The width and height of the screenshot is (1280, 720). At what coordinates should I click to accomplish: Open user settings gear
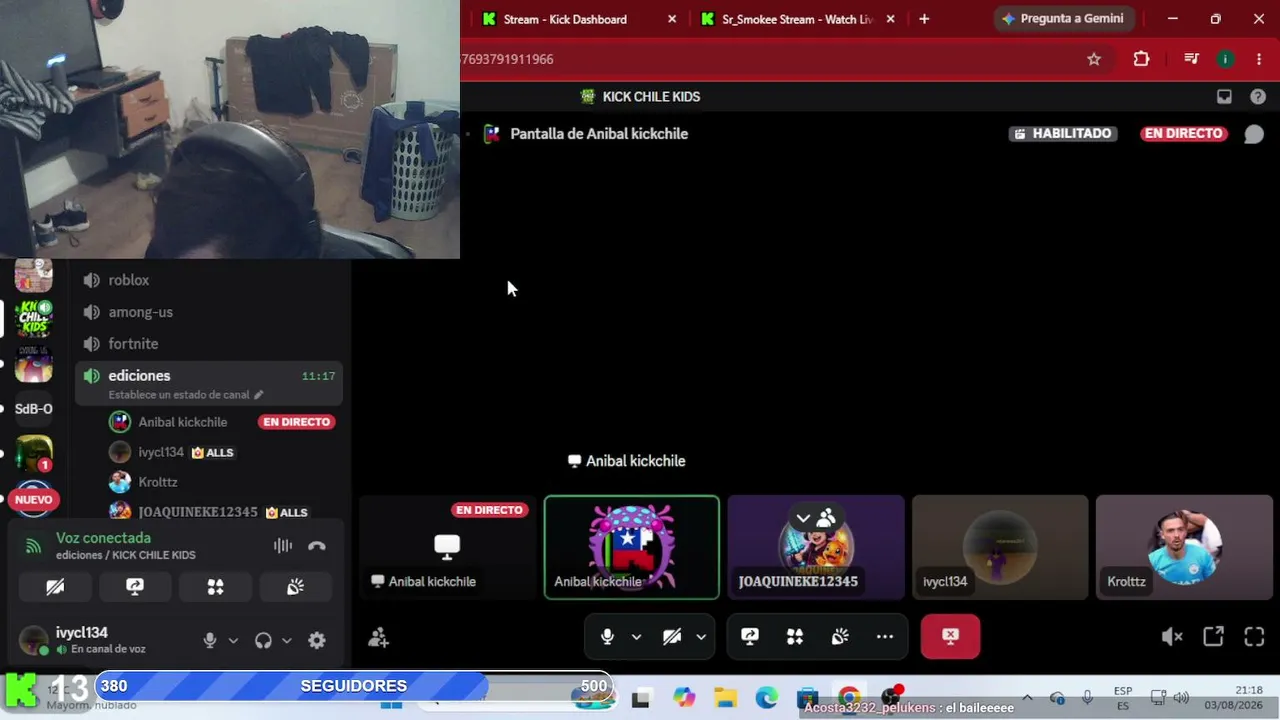[317, 641]
